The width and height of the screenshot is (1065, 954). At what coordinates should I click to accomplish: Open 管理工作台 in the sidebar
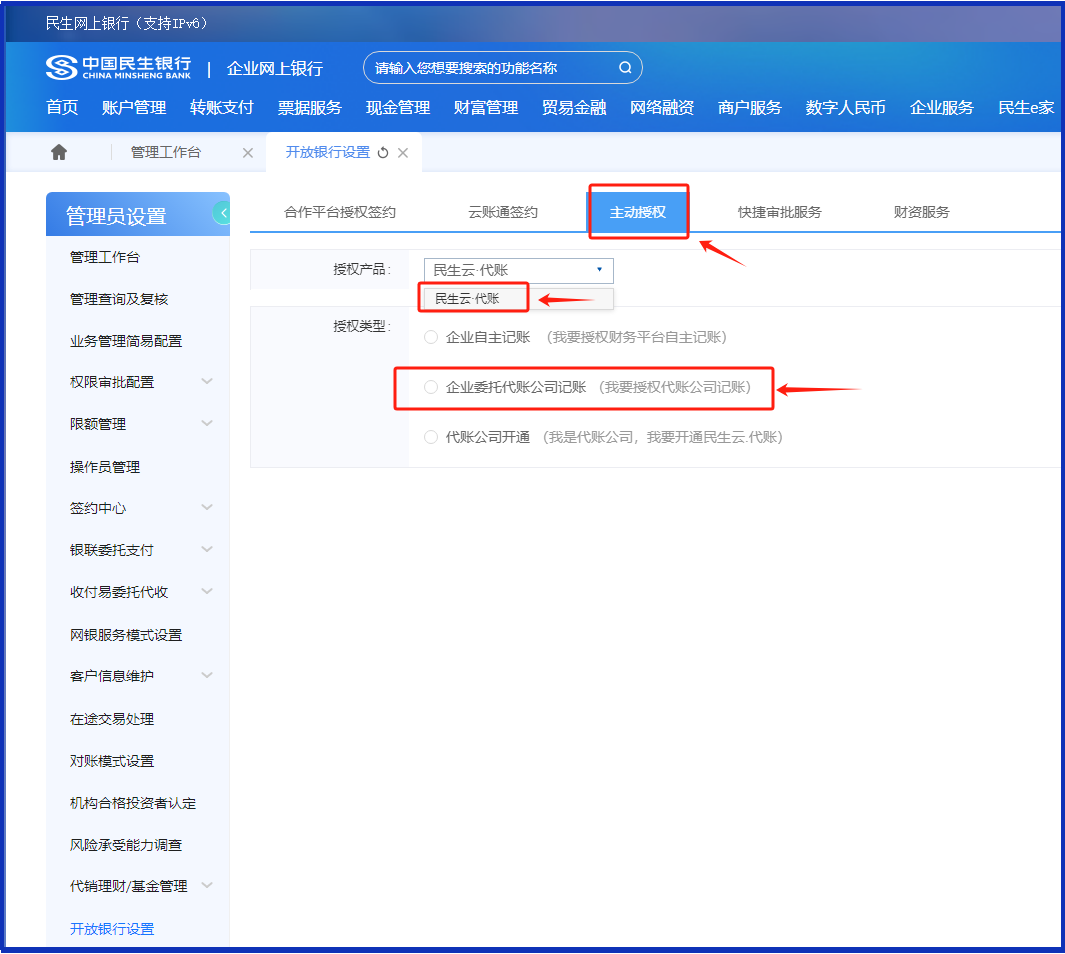(x=105, y=257)
